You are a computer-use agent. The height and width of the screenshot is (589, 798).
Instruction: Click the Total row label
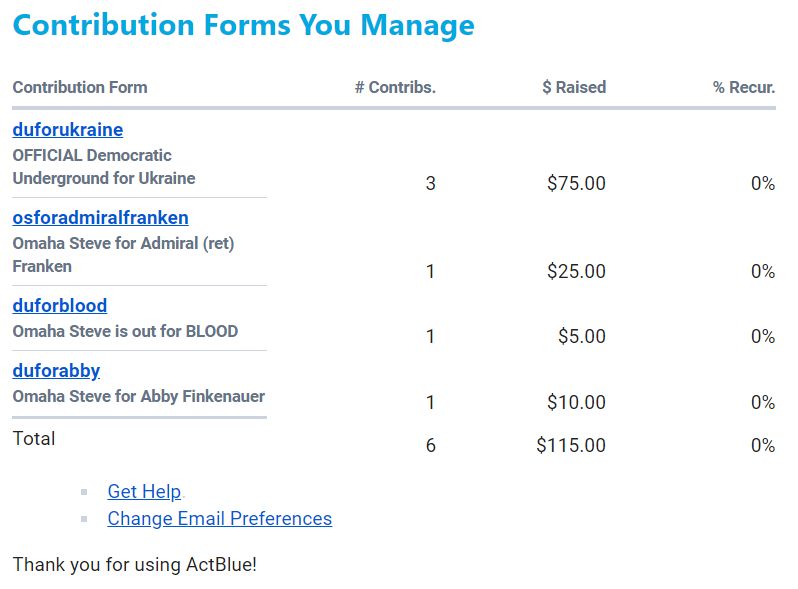coord(34,438)
